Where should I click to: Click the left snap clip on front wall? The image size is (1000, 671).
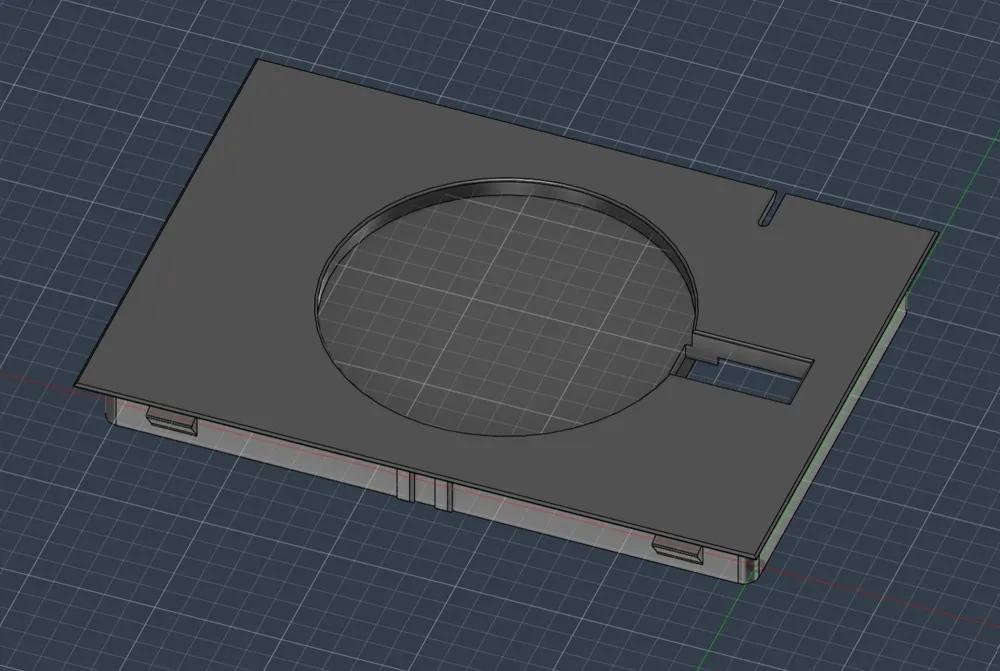tap(172, 420)
